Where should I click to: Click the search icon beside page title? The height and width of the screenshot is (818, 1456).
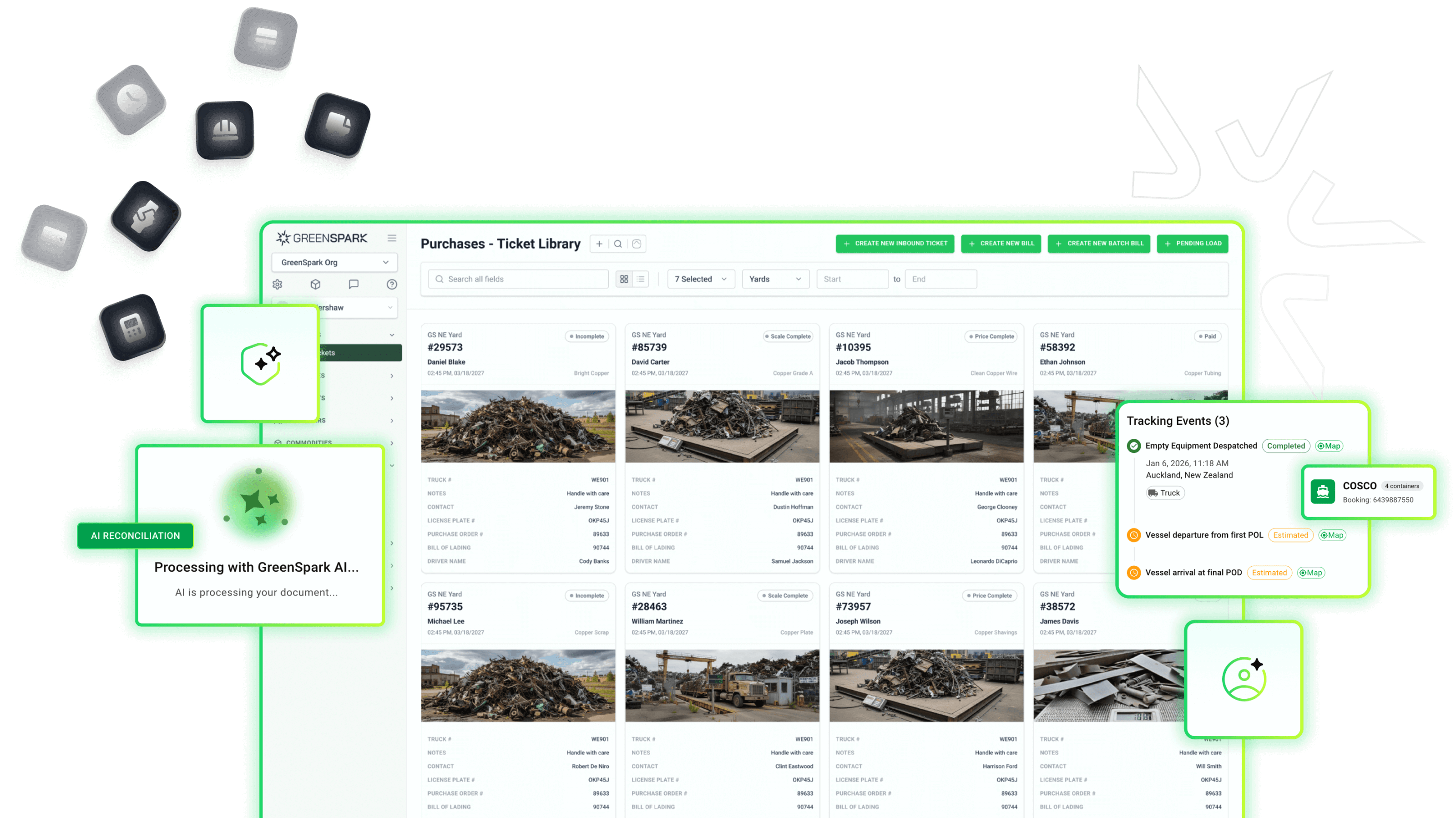click(x=618, y=244)
